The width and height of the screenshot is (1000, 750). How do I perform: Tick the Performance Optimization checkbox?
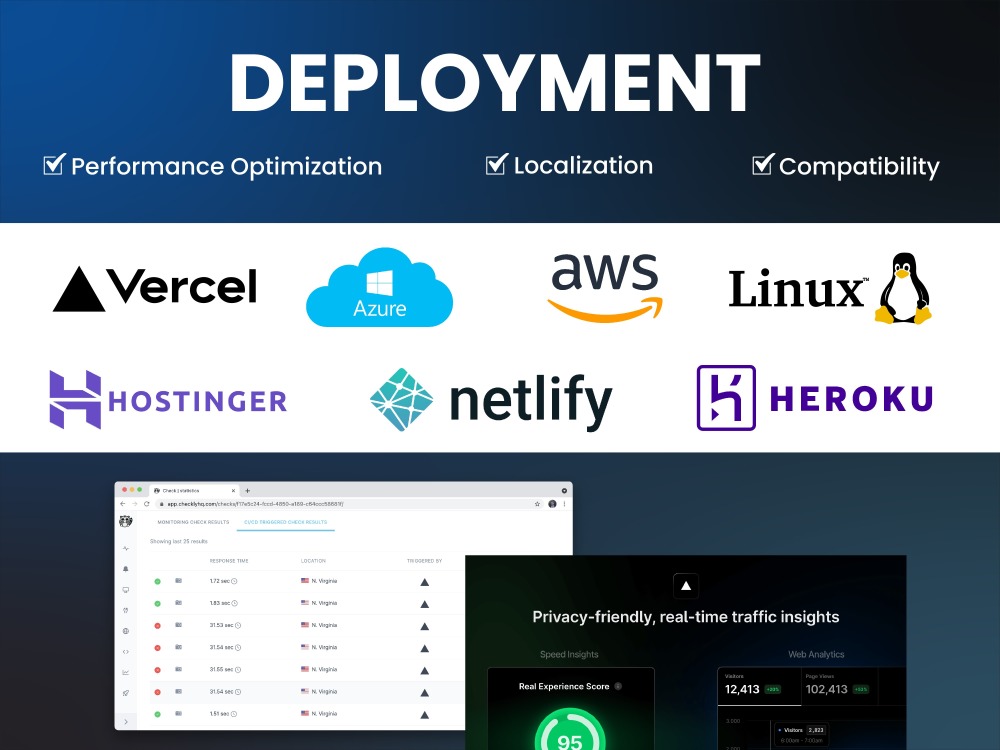pos(54,164)
